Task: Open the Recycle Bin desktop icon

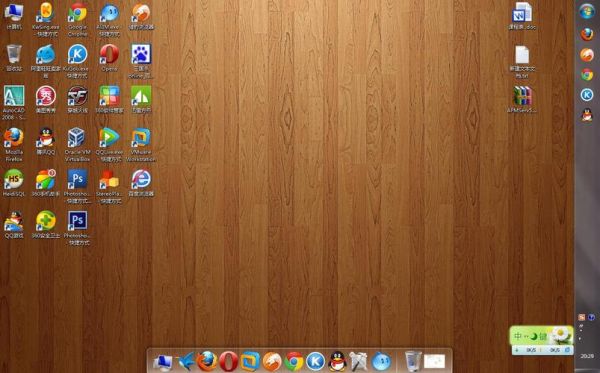Action: 14,57
